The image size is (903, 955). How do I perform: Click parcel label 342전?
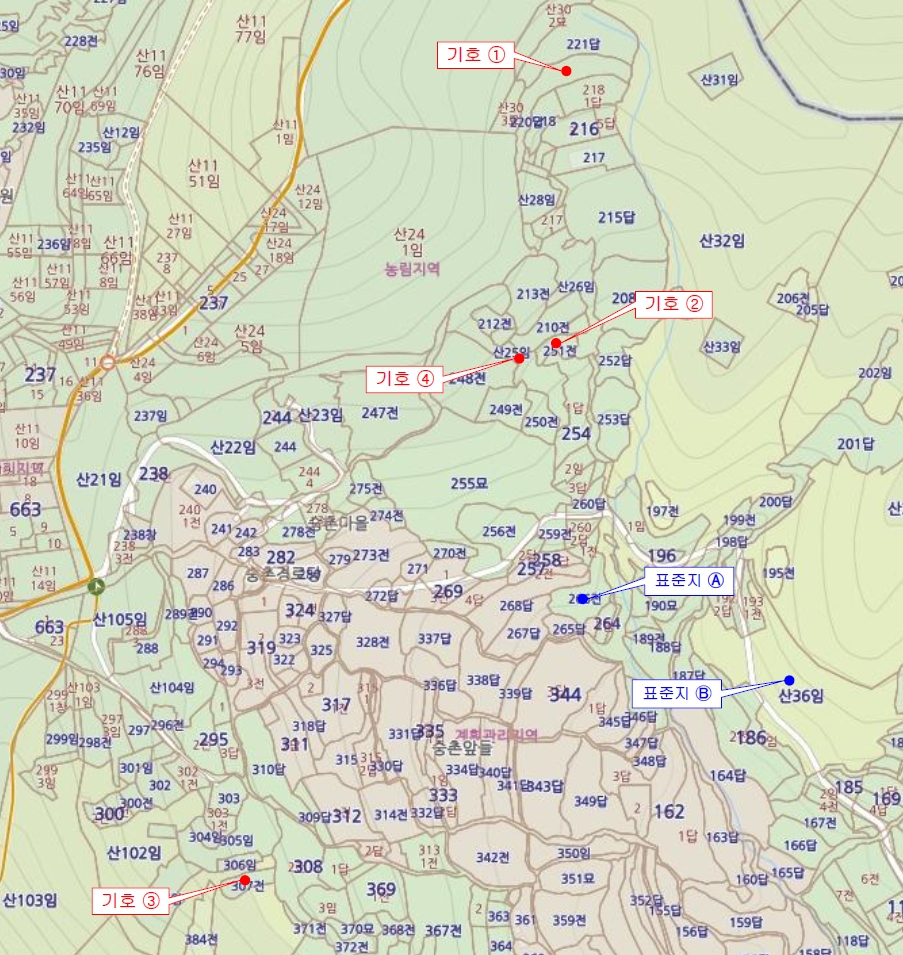coord(493,858)
